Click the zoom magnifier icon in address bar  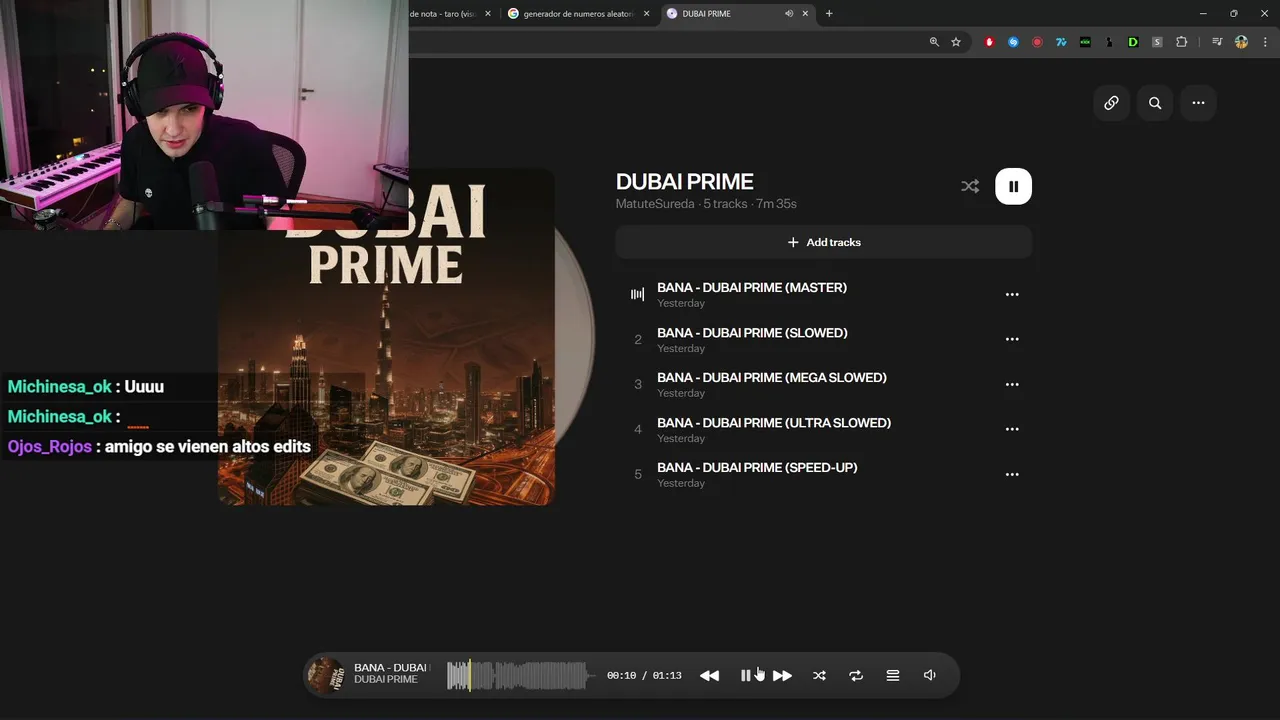tap(934, 42)
